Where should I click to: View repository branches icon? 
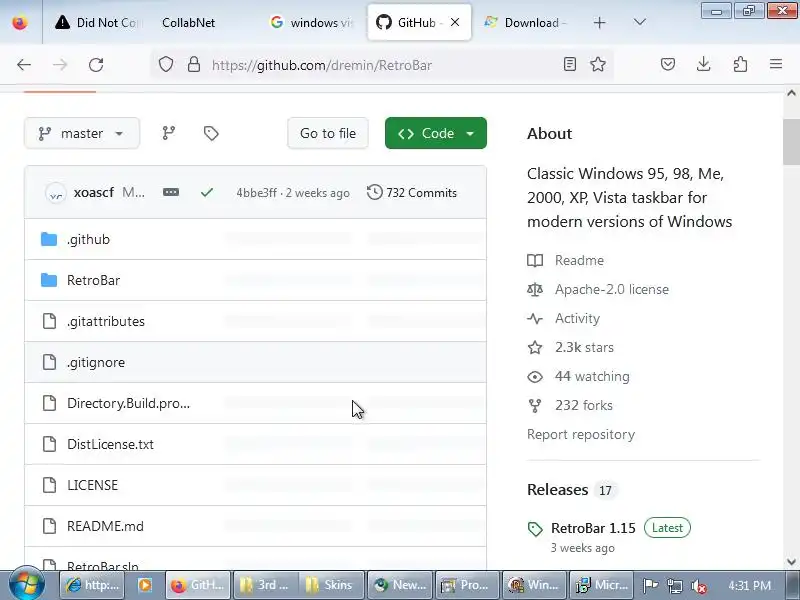tap(169, 133)
